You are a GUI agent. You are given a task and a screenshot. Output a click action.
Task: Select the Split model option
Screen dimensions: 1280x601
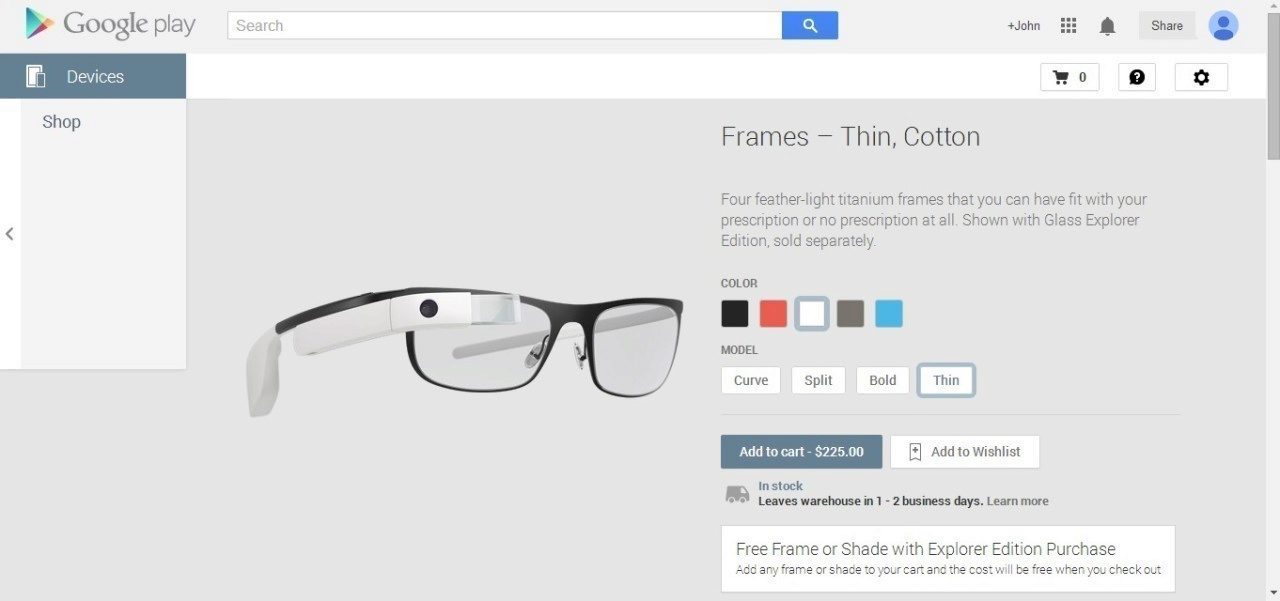pyautogui.click(x=818, y=380)
